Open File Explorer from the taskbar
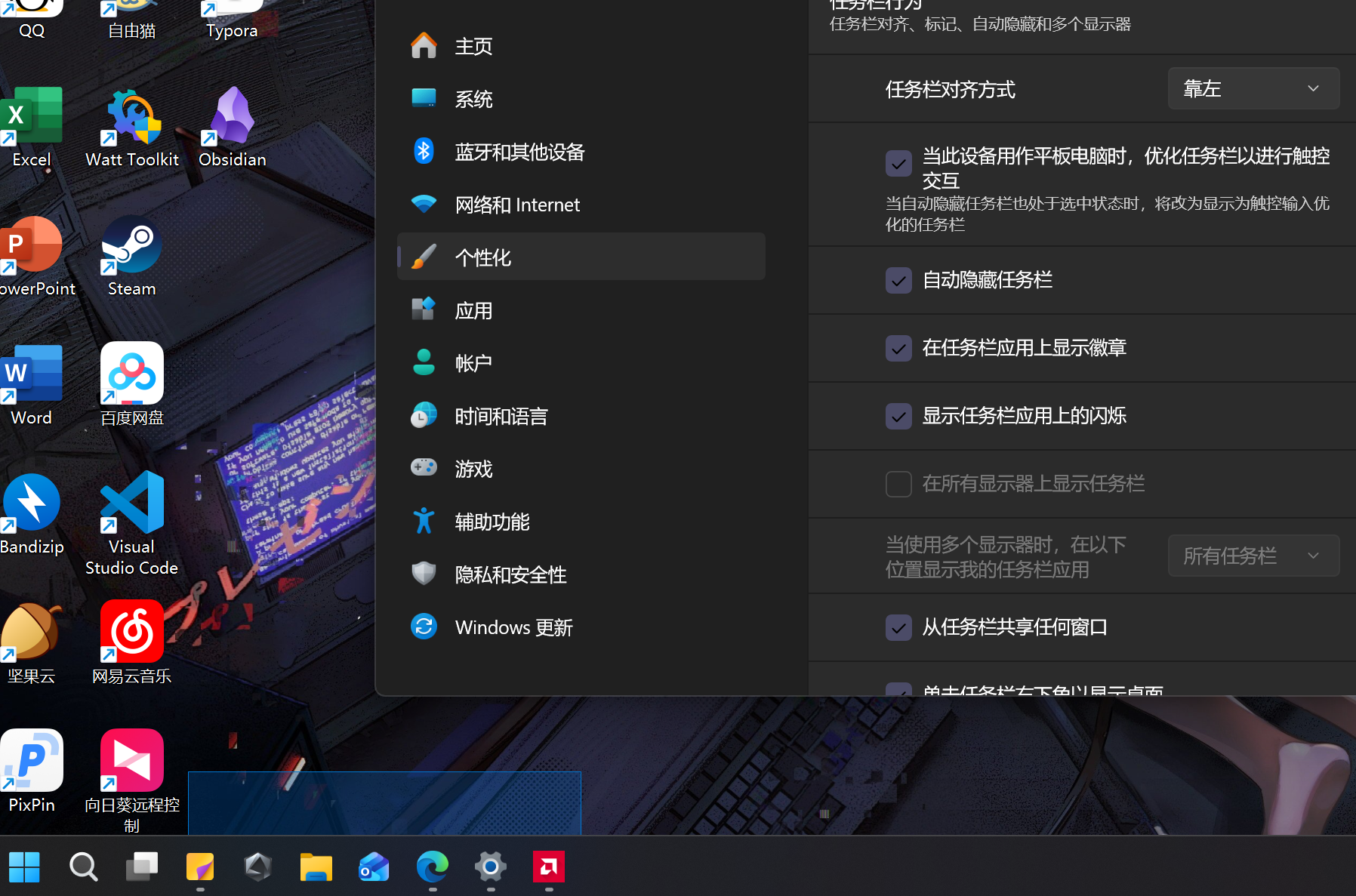The image size is (1356, 896). 316,868
